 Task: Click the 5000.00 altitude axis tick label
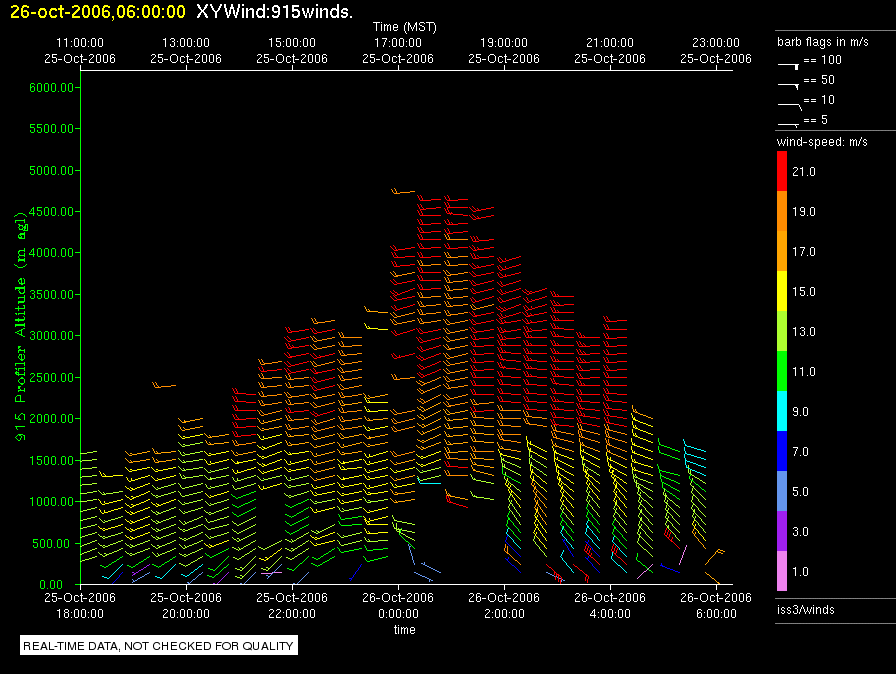click(x=51, y=171)
